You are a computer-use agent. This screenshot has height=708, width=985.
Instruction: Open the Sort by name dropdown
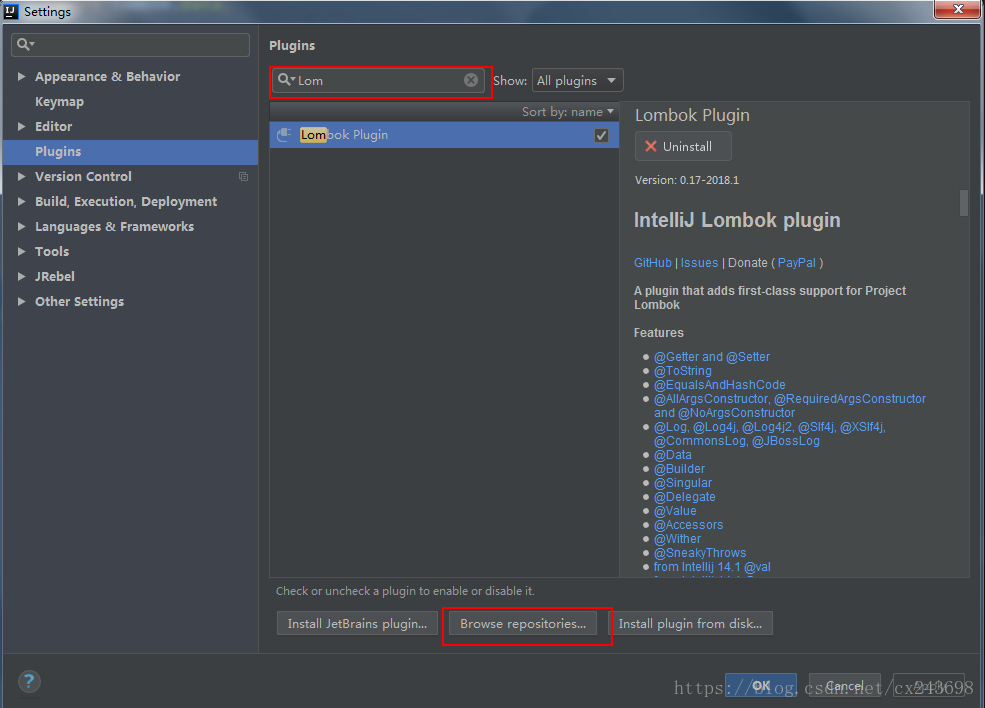(x=568, y=112)
